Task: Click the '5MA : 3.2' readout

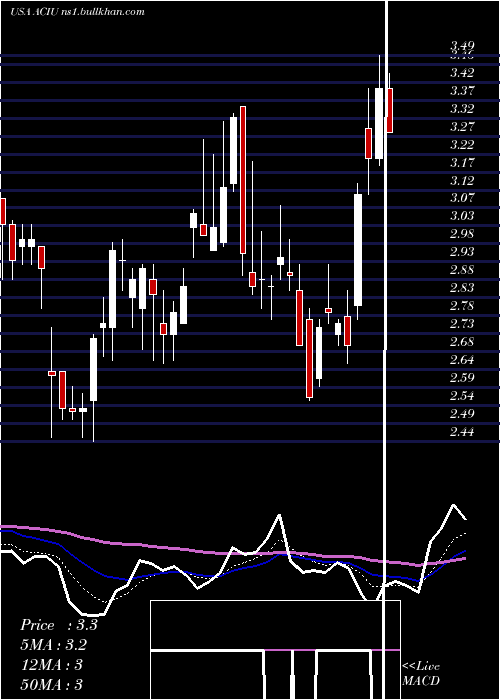Action: (54, 645)
